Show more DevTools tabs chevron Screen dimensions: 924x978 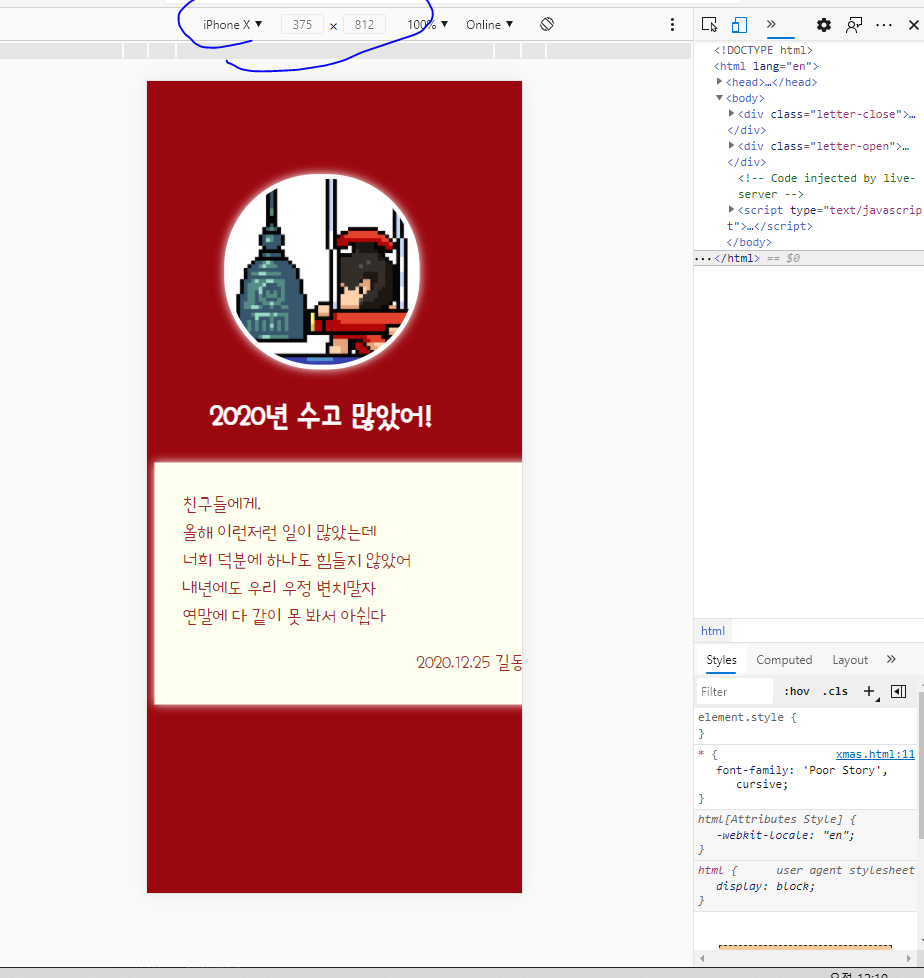click(x=771, y=24)
